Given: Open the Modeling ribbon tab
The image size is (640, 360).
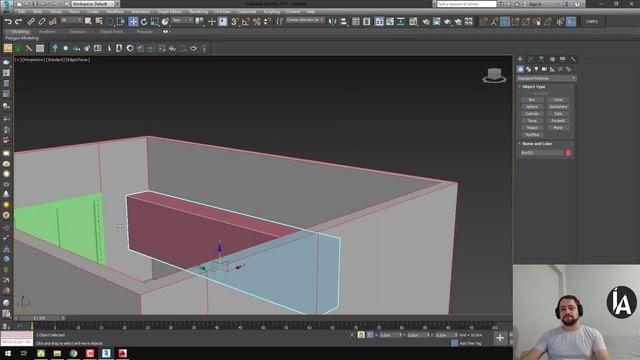Looking at the screenshot, I should [x=20, y=31].
